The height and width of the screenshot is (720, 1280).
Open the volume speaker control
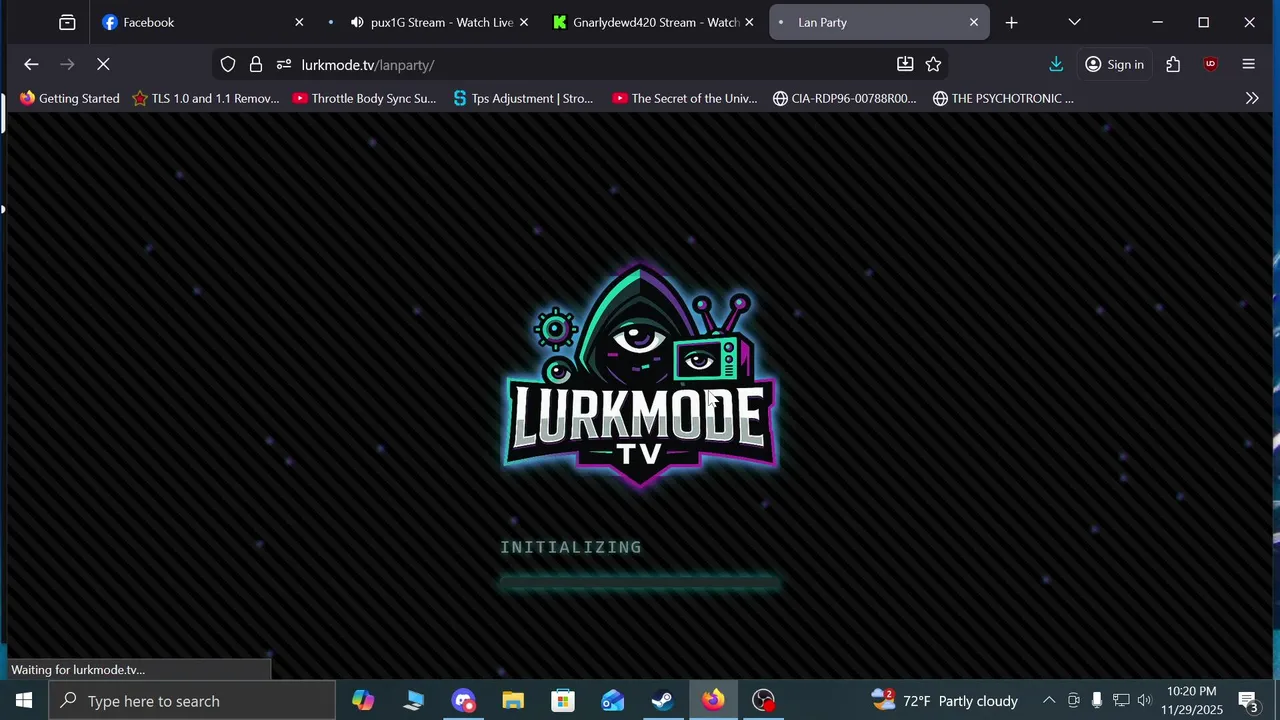click(1144, 700)
